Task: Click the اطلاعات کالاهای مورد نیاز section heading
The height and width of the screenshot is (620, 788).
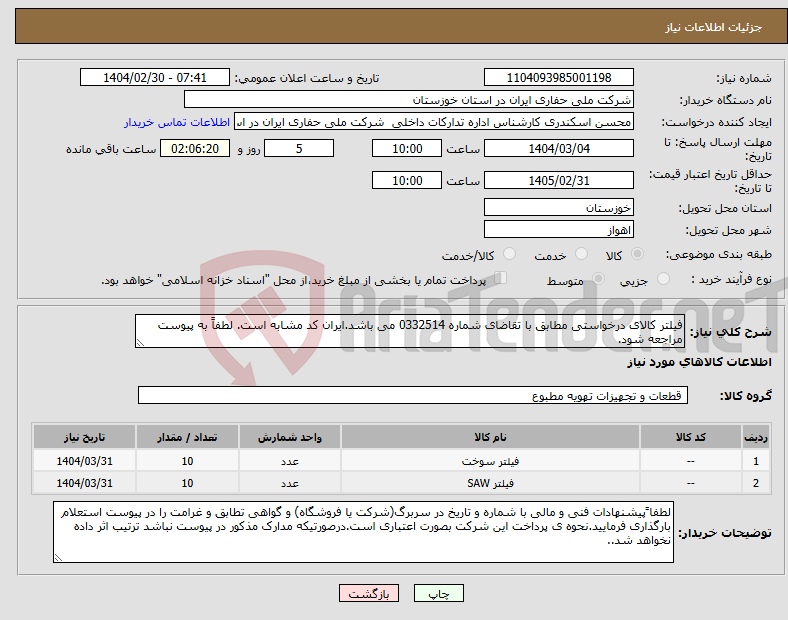Action: [x=699, y=362]
